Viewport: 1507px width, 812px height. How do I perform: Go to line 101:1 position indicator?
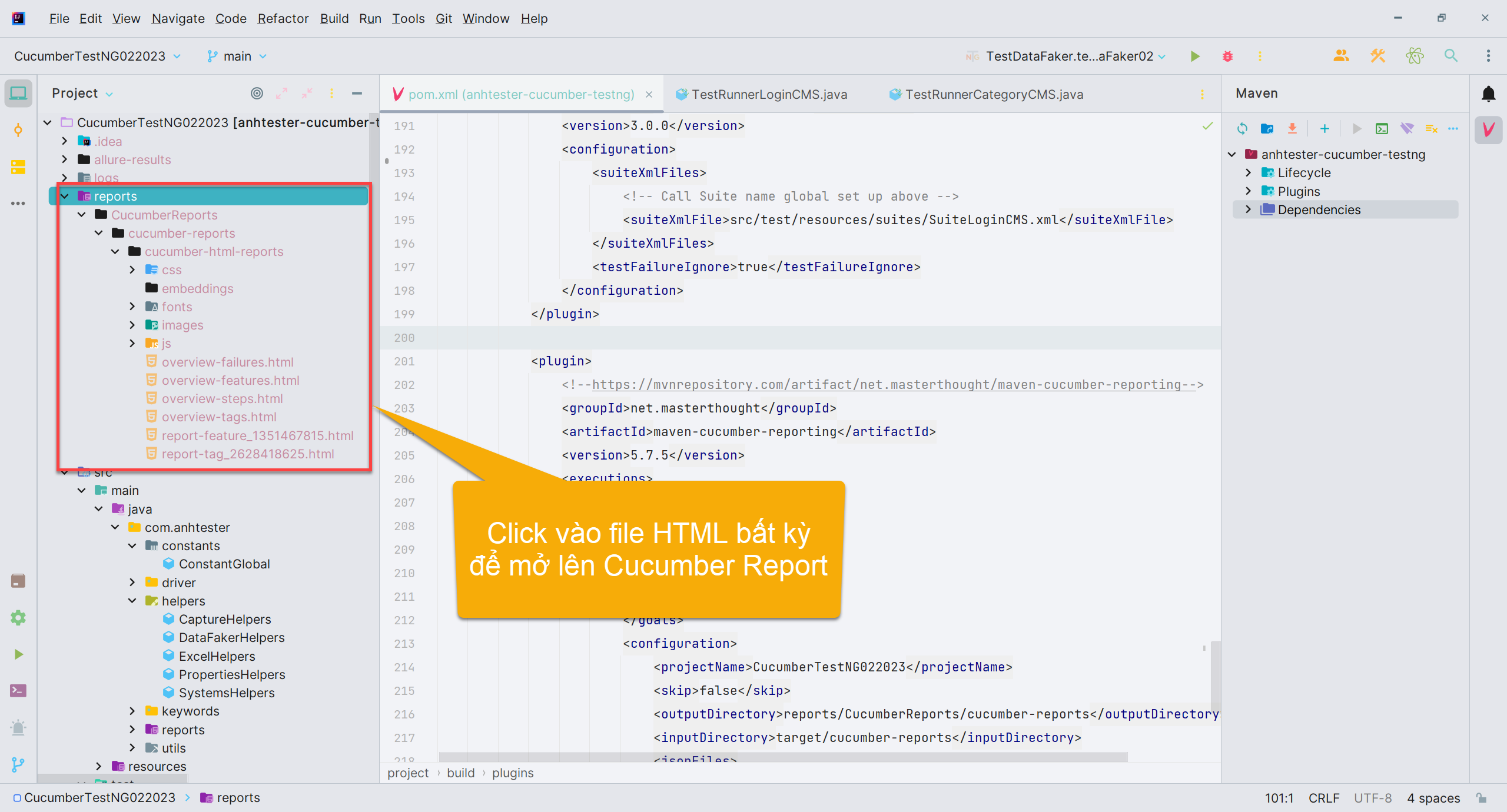coord(1279,798)
